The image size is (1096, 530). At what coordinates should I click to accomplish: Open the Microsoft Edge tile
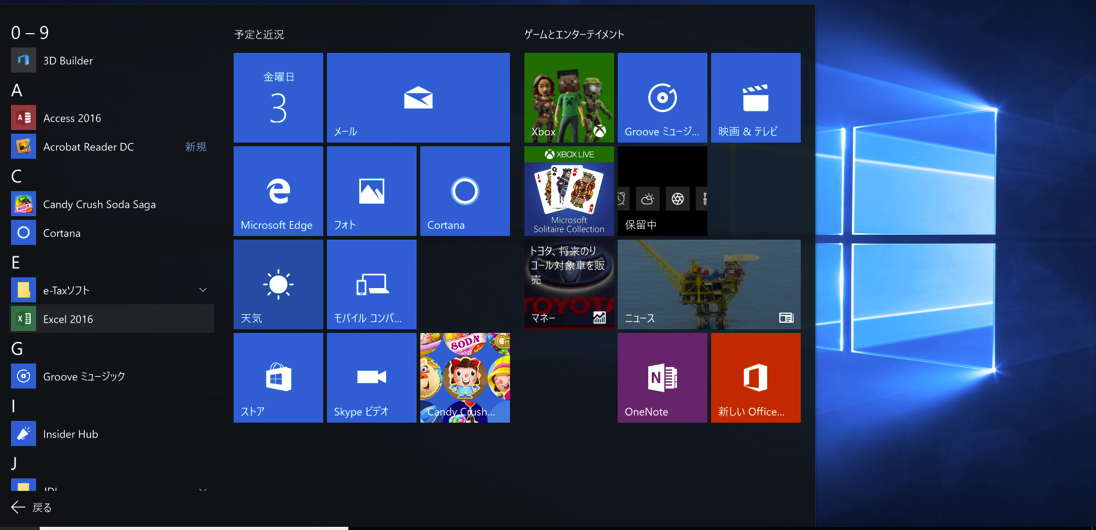point(278,191)
